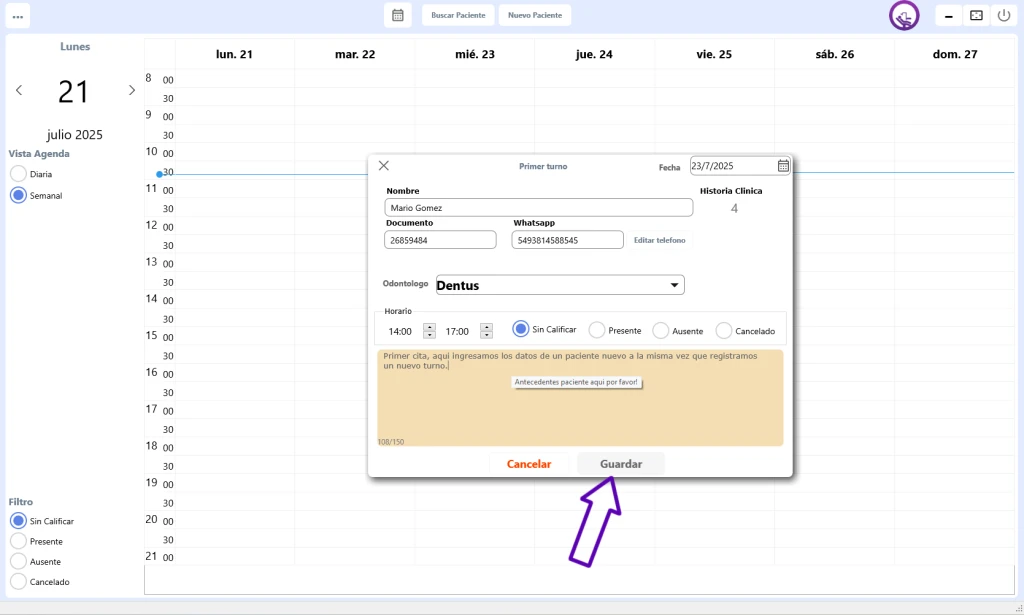The height and width of the screenshot is (615, 1024).
Task: Click the power off icon
Action: click(x=1004, y=16)
